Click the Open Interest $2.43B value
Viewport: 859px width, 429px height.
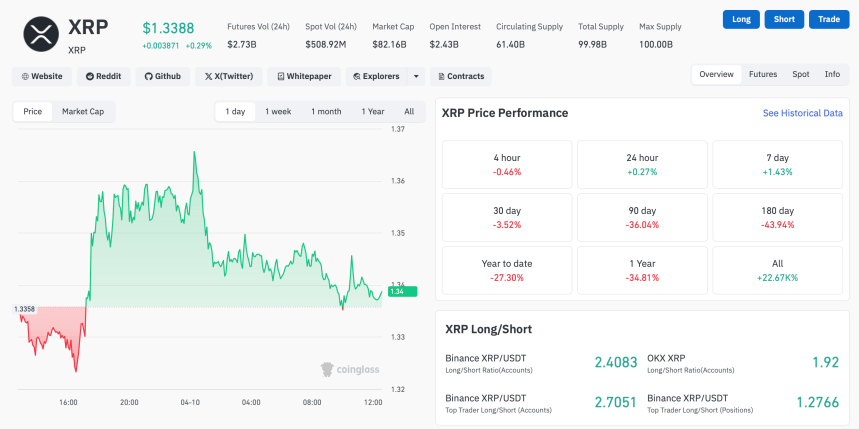[444, 44]
